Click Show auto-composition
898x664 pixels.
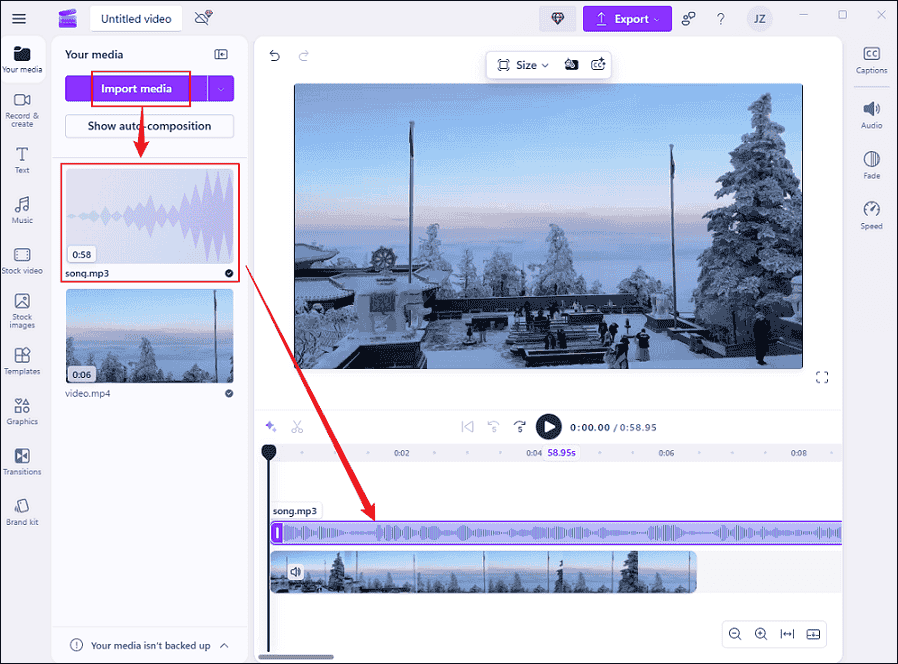(148, 126)
